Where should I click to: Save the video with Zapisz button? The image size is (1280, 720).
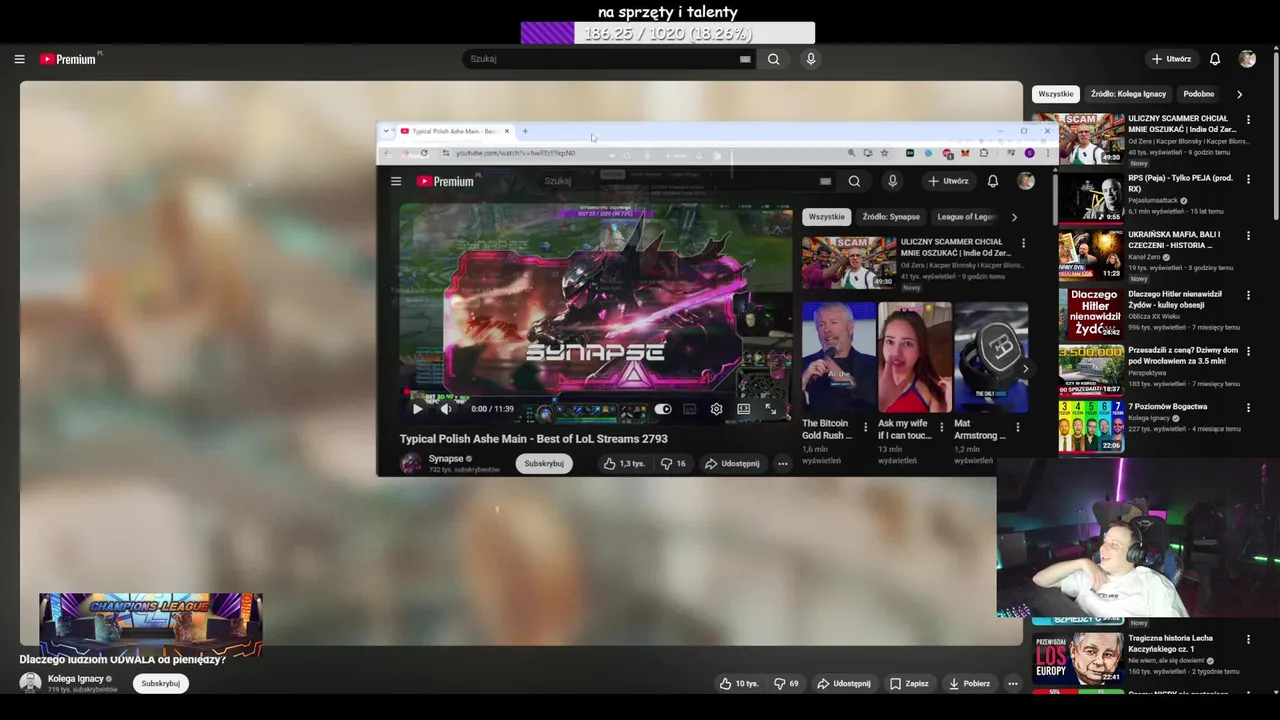(909, 684)
